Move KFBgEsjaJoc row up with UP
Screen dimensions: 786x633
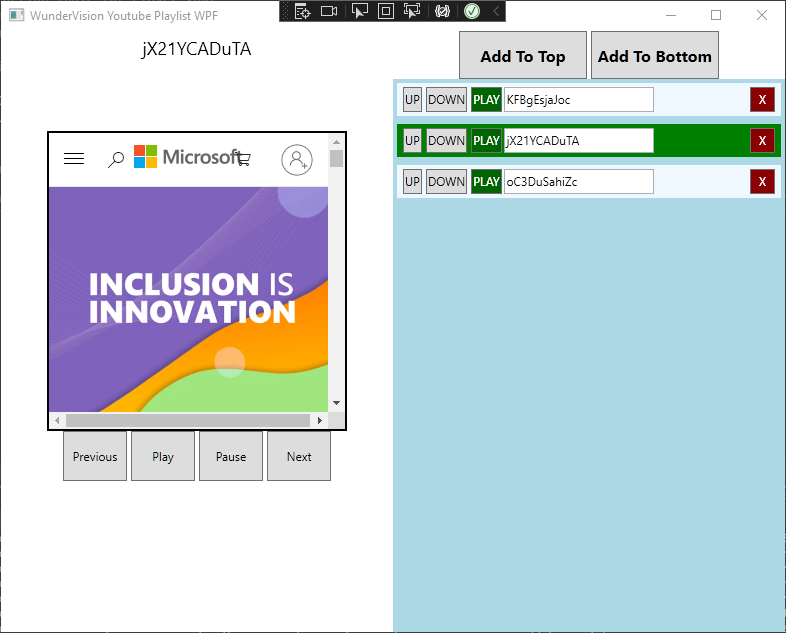point(412,100)
